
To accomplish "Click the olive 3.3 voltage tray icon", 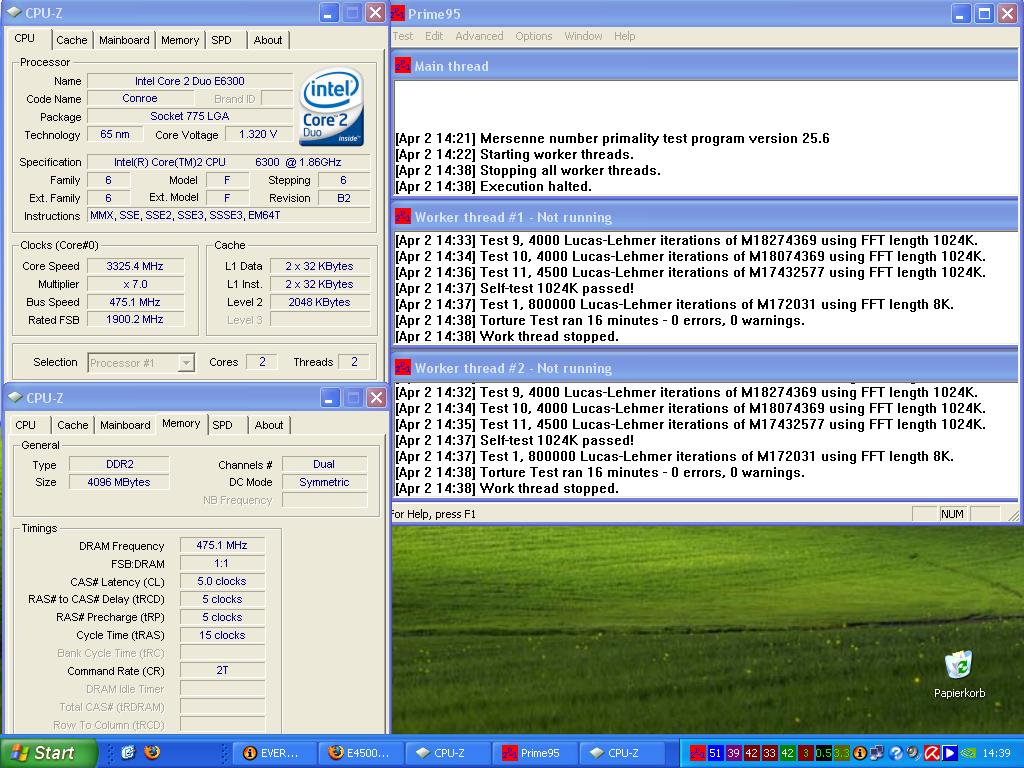I will pos(842,753).
